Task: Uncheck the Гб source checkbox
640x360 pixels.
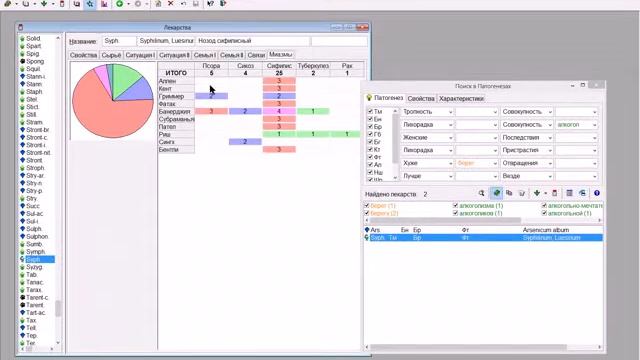Action: pos(370,134)
